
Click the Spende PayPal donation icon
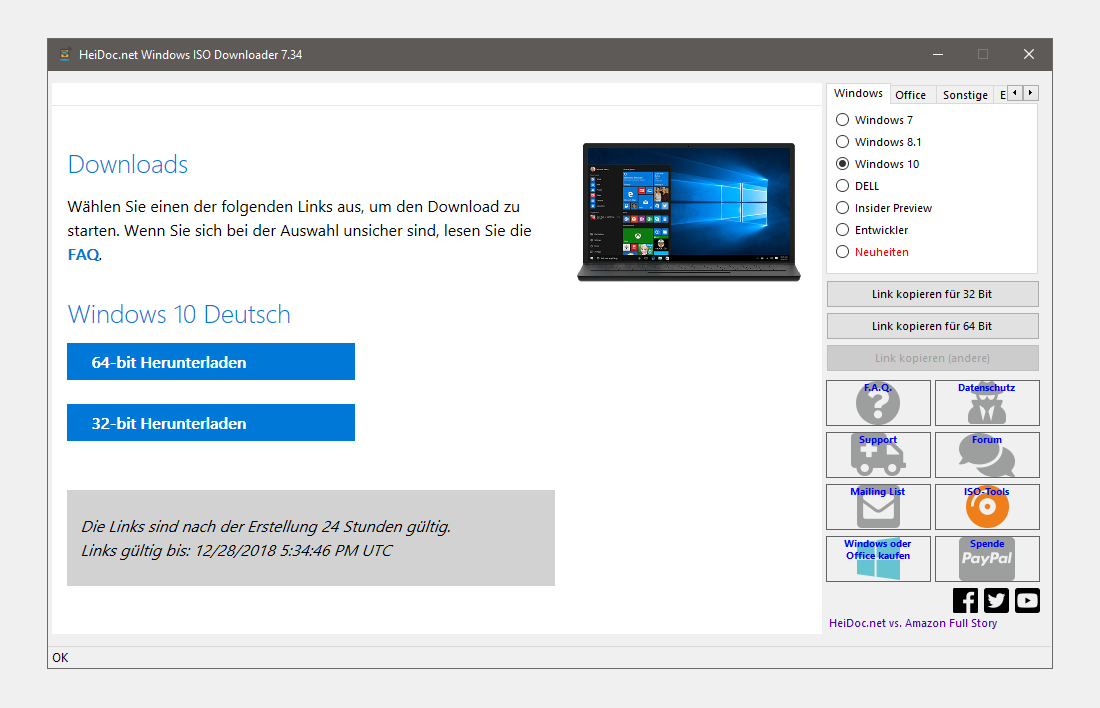pos(987,559)
